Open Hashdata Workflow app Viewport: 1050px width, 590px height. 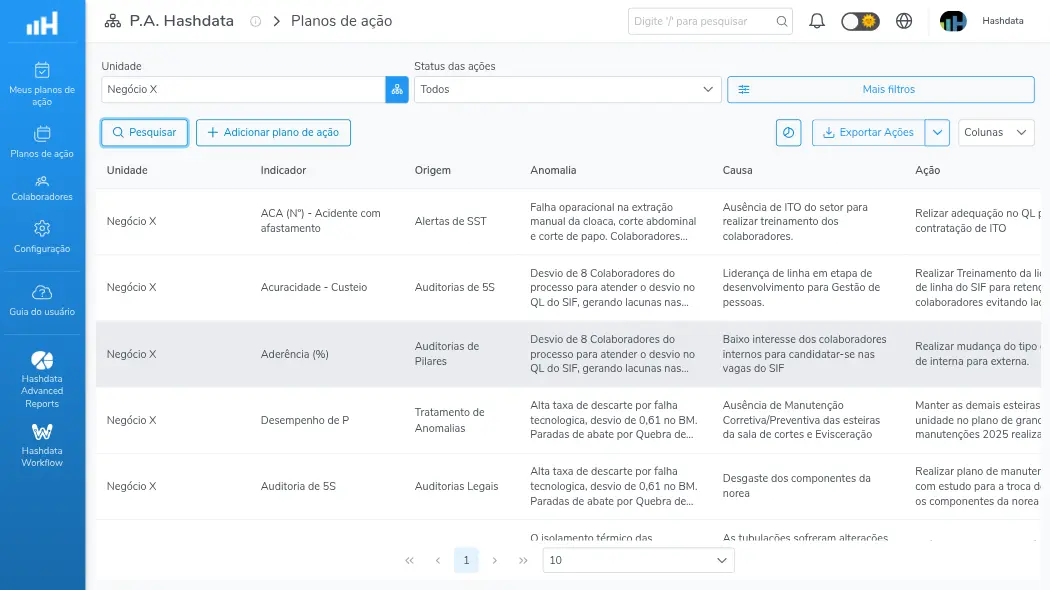coord(42,445)
